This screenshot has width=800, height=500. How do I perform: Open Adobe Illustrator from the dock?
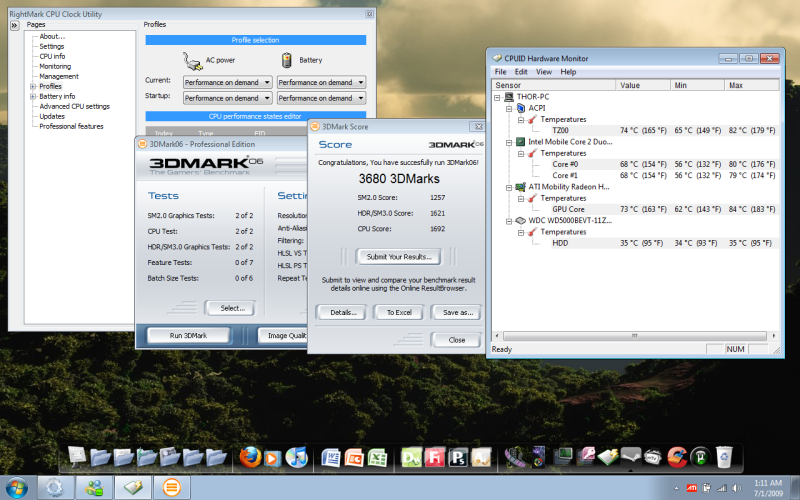pos(481,458)
